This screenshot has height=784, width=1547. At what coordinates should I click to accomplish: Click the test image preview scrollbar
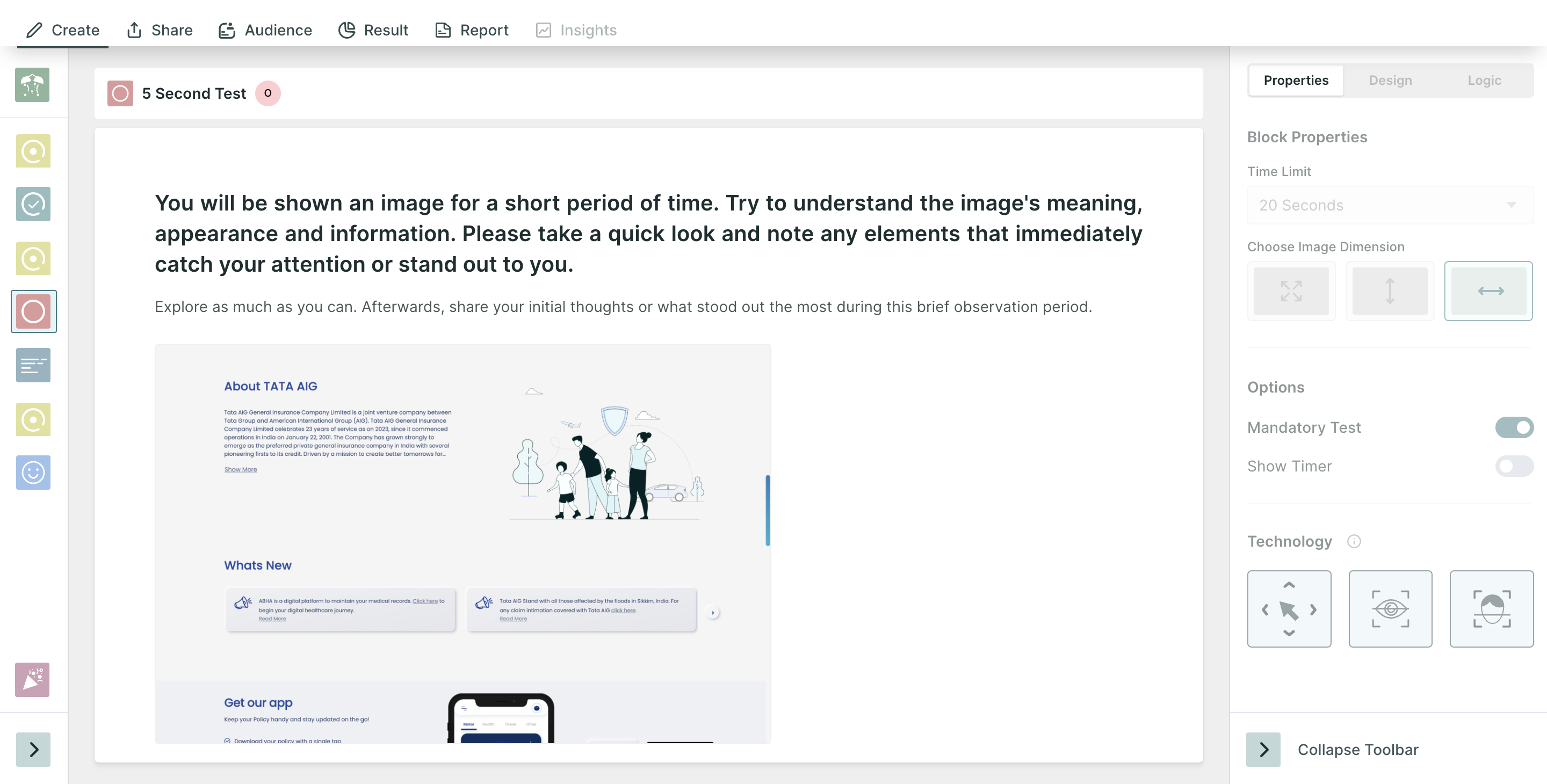tap(768, 510)
